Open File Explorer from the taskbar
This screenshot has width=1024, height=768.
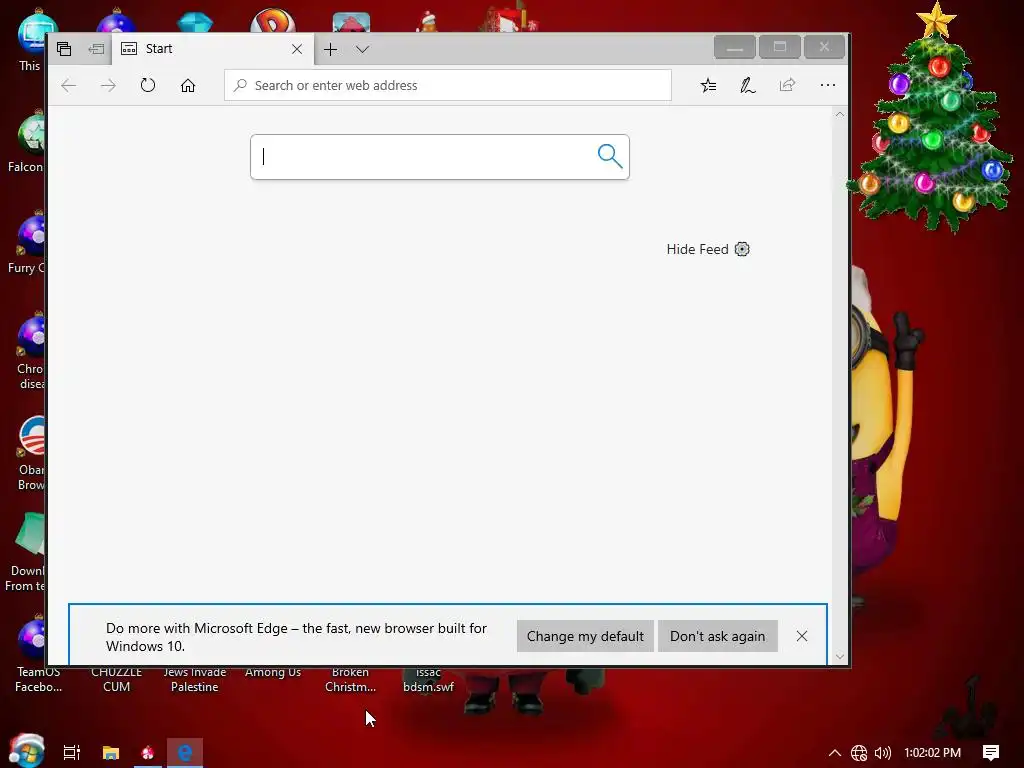pos(111,753)
